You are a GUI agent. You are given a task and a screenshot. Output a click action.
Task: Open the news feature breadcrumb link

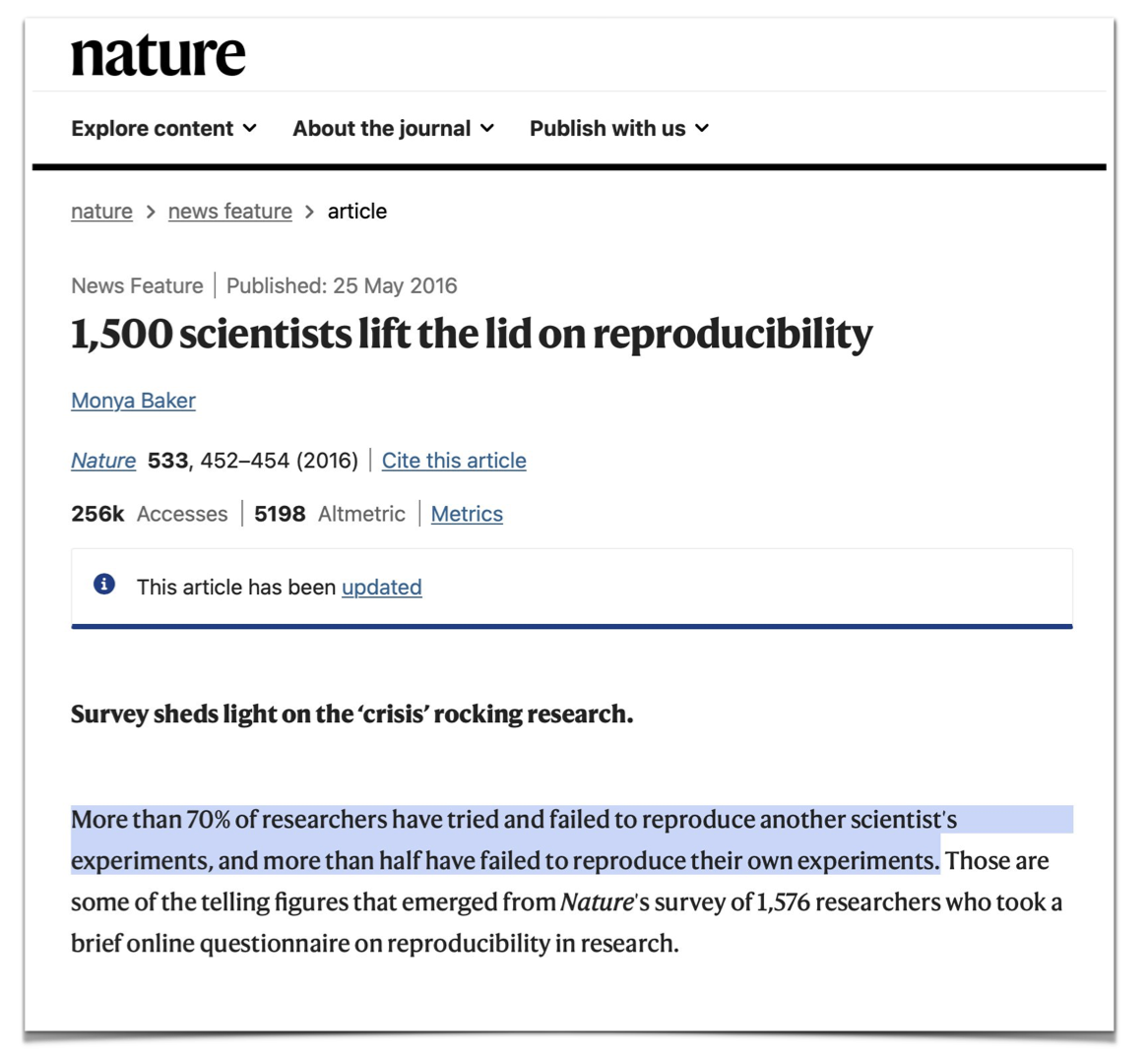(x=229, y=212)
